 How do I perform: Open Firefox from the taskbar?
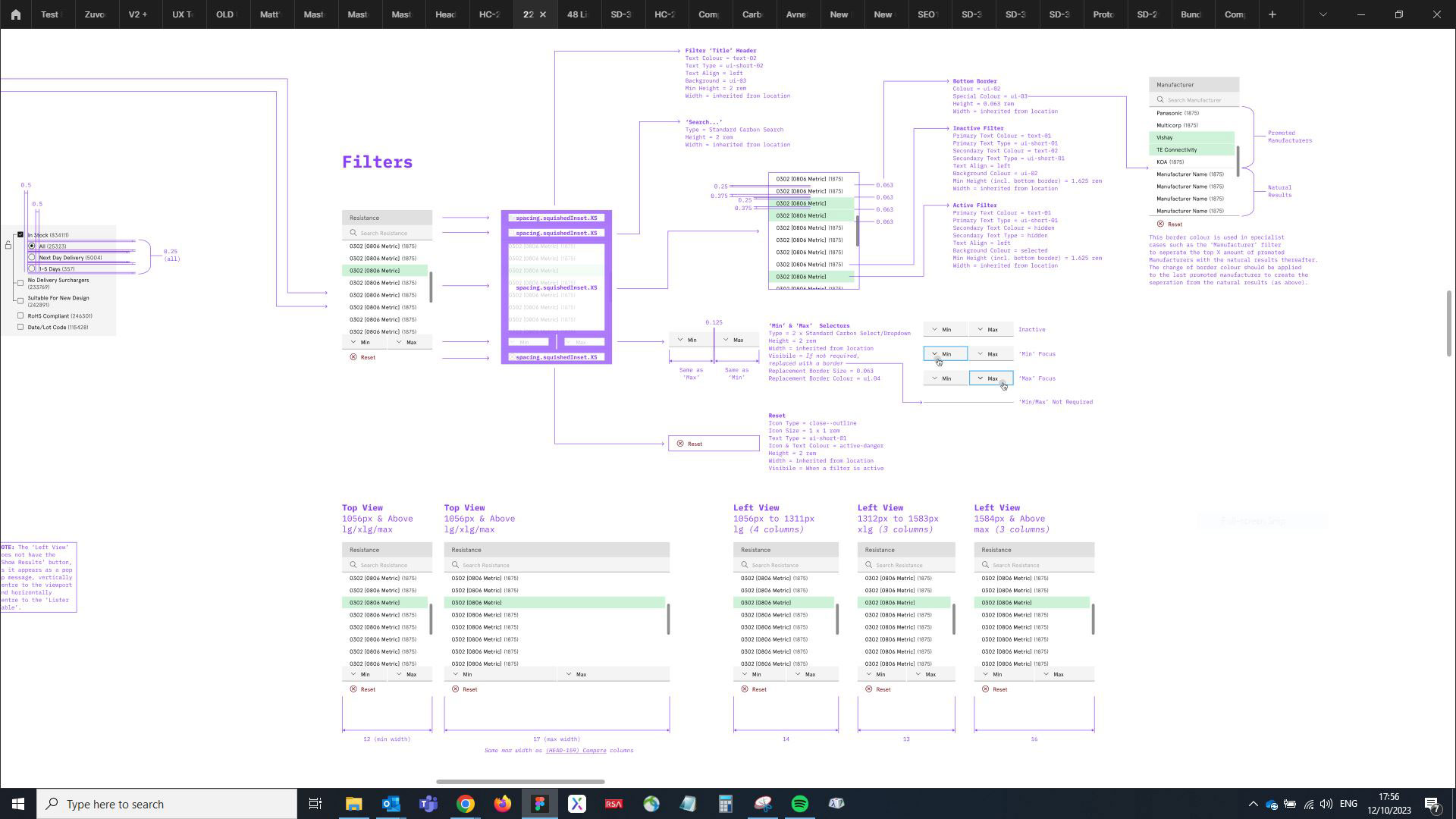click(x=503, y=803)
